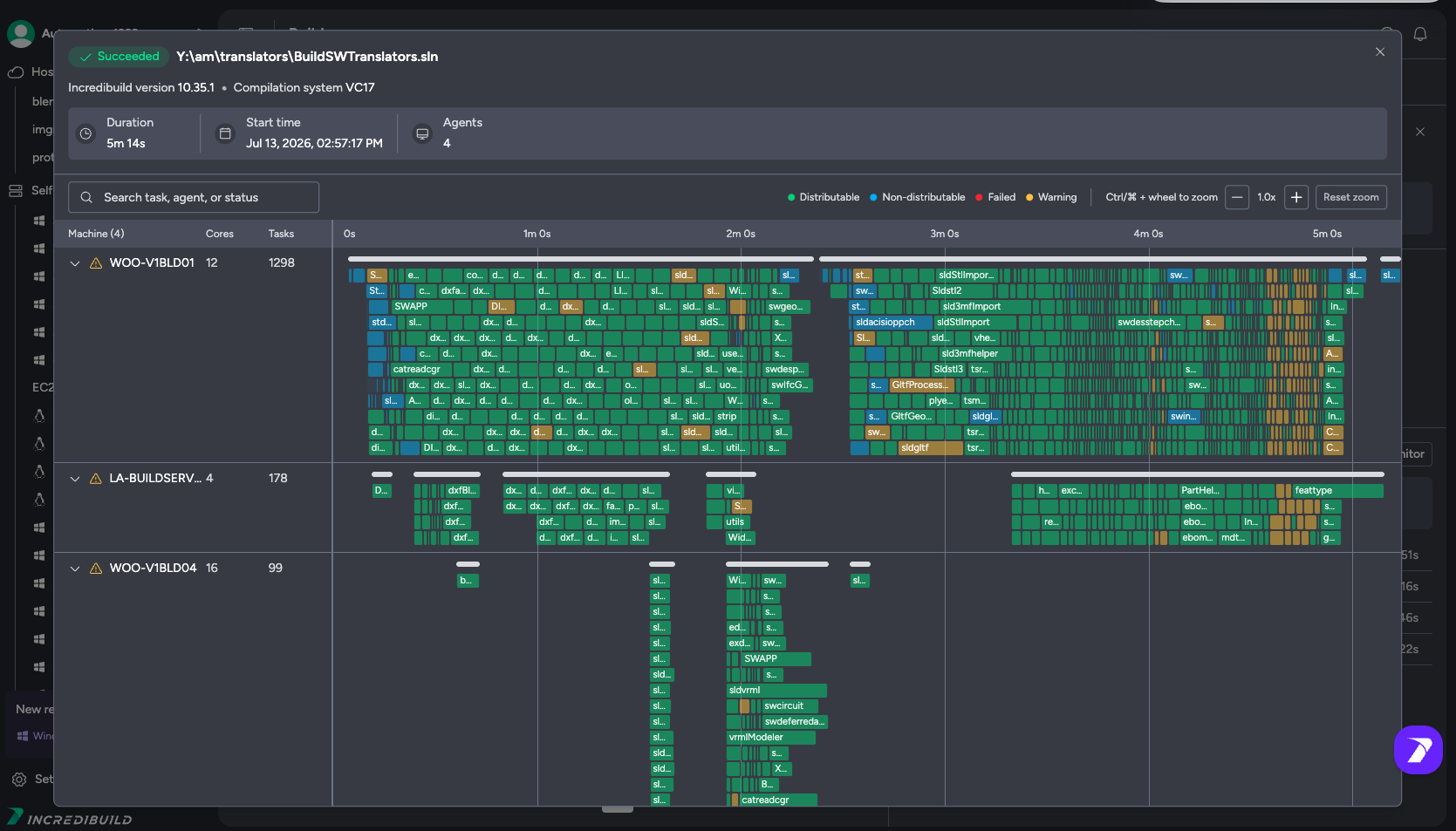Focus the Search task, agent, or status field
This screenshot has width=1456, height=831.
[194, 198]
